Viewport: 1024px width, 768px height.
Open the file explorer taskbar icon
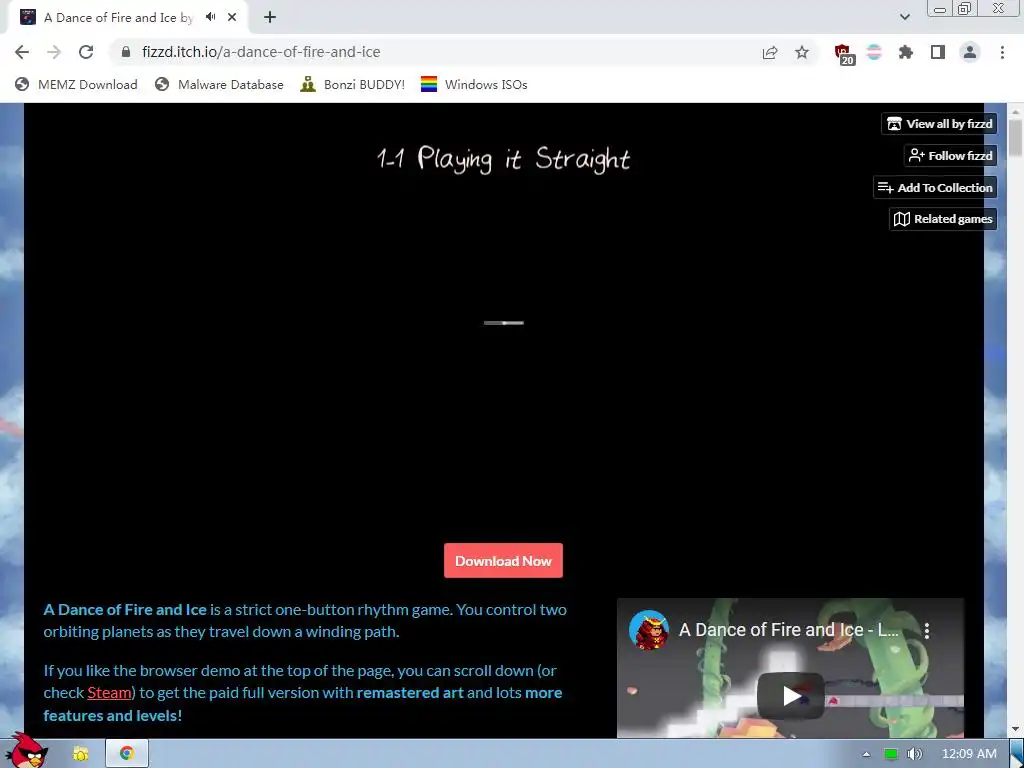pos(81,754)
